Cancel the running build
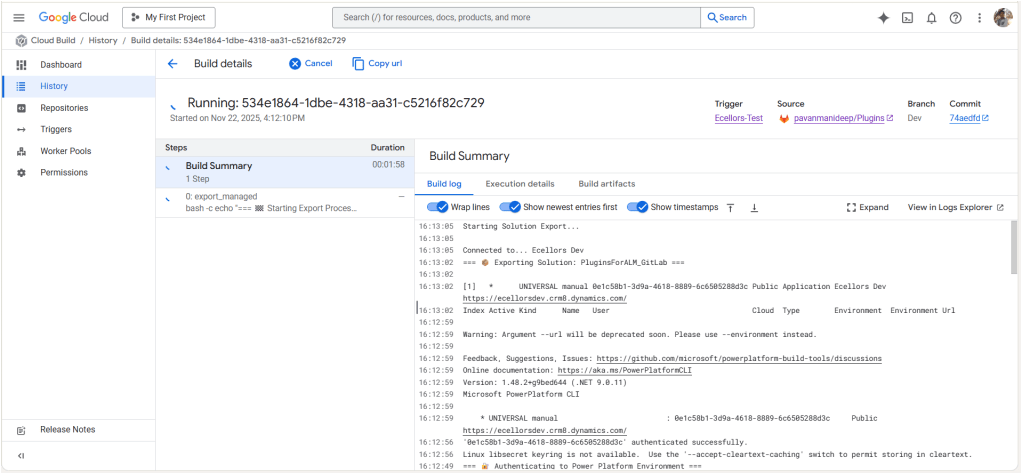Screen dimensions: 1022x474 click(x=310, y=64)
